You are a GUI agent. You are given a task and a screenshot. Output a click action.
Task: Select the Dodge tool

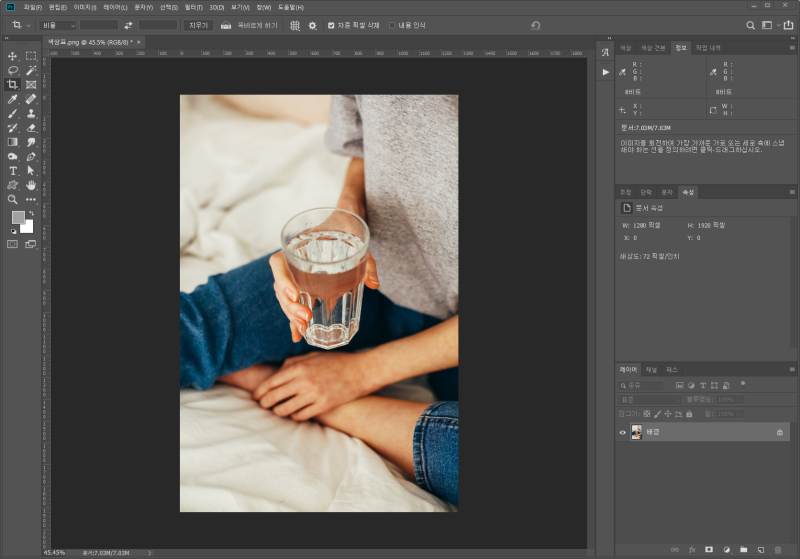13,156
